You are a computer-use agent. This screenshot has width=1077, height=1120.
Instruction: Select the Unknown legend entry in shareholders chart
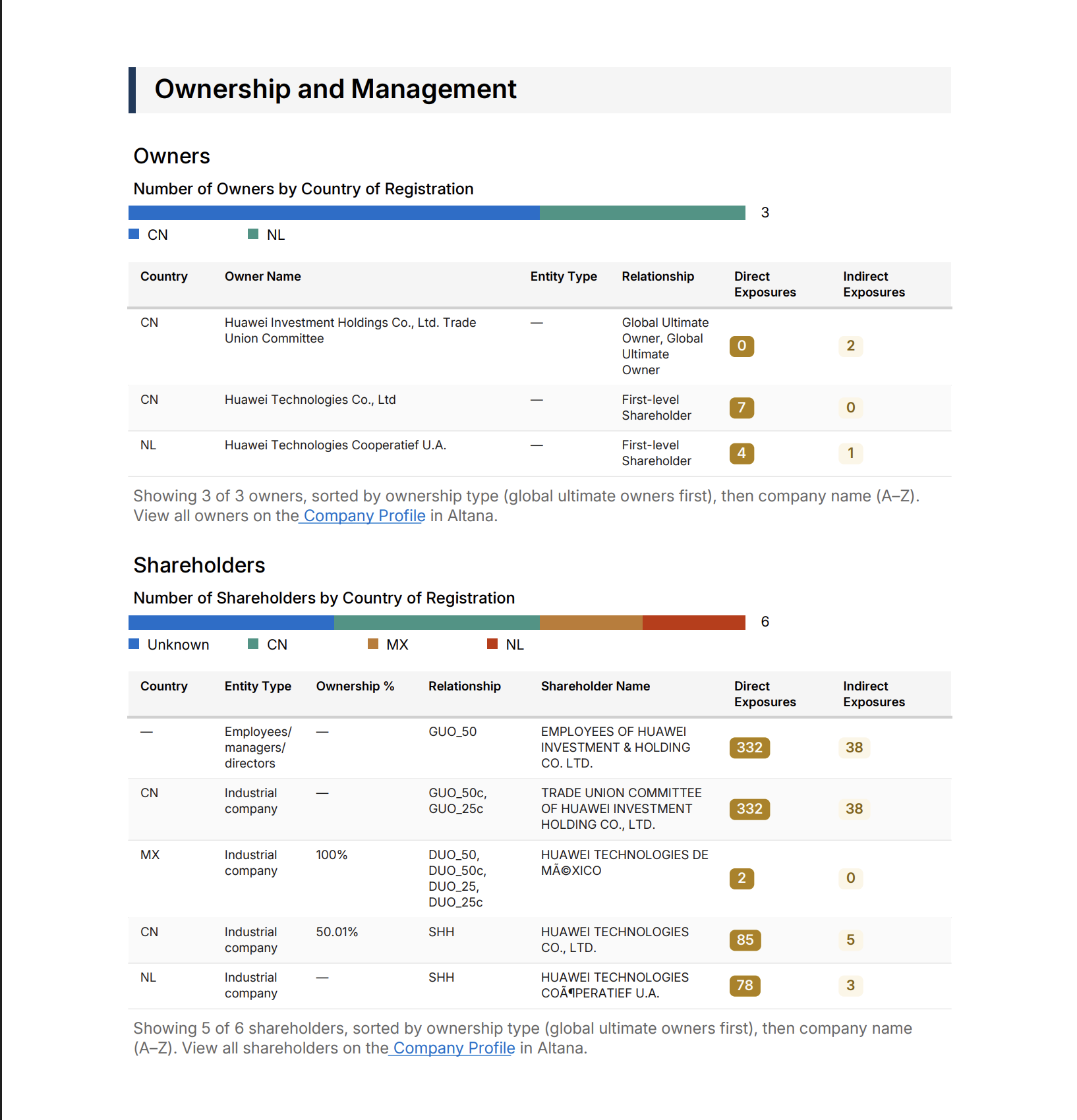[x=169, y=645]
